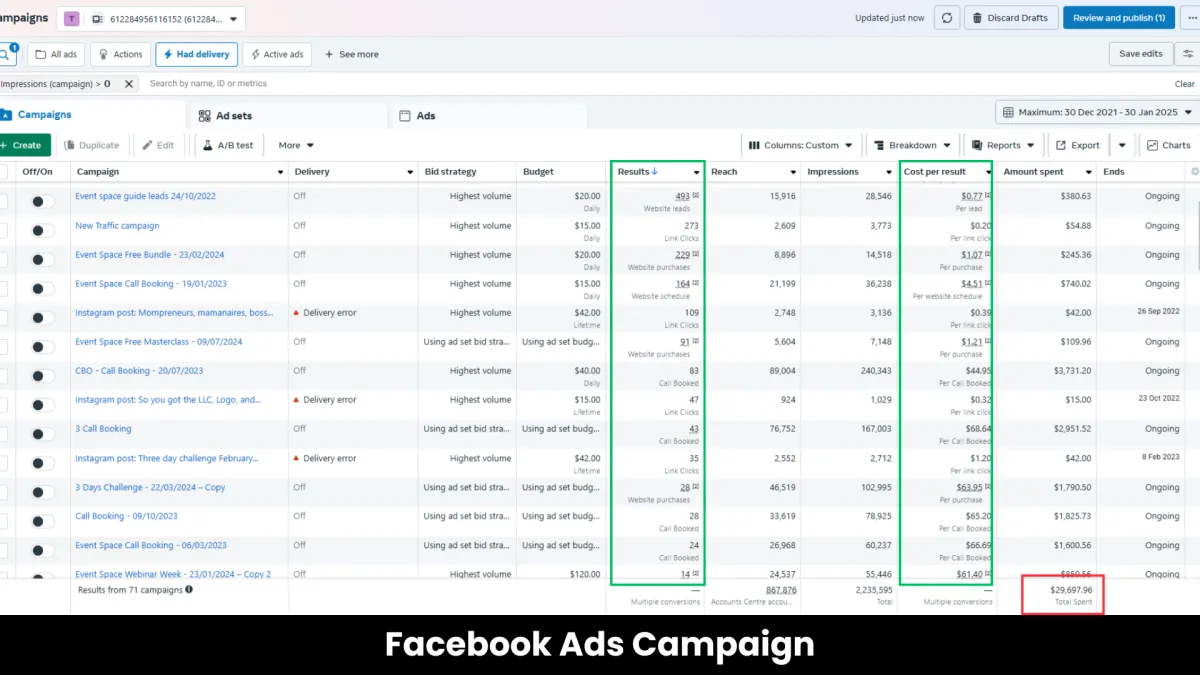Select the Active ads filter
The height and width of the screenshot is (675, 1200).
[x=277, y=54]
